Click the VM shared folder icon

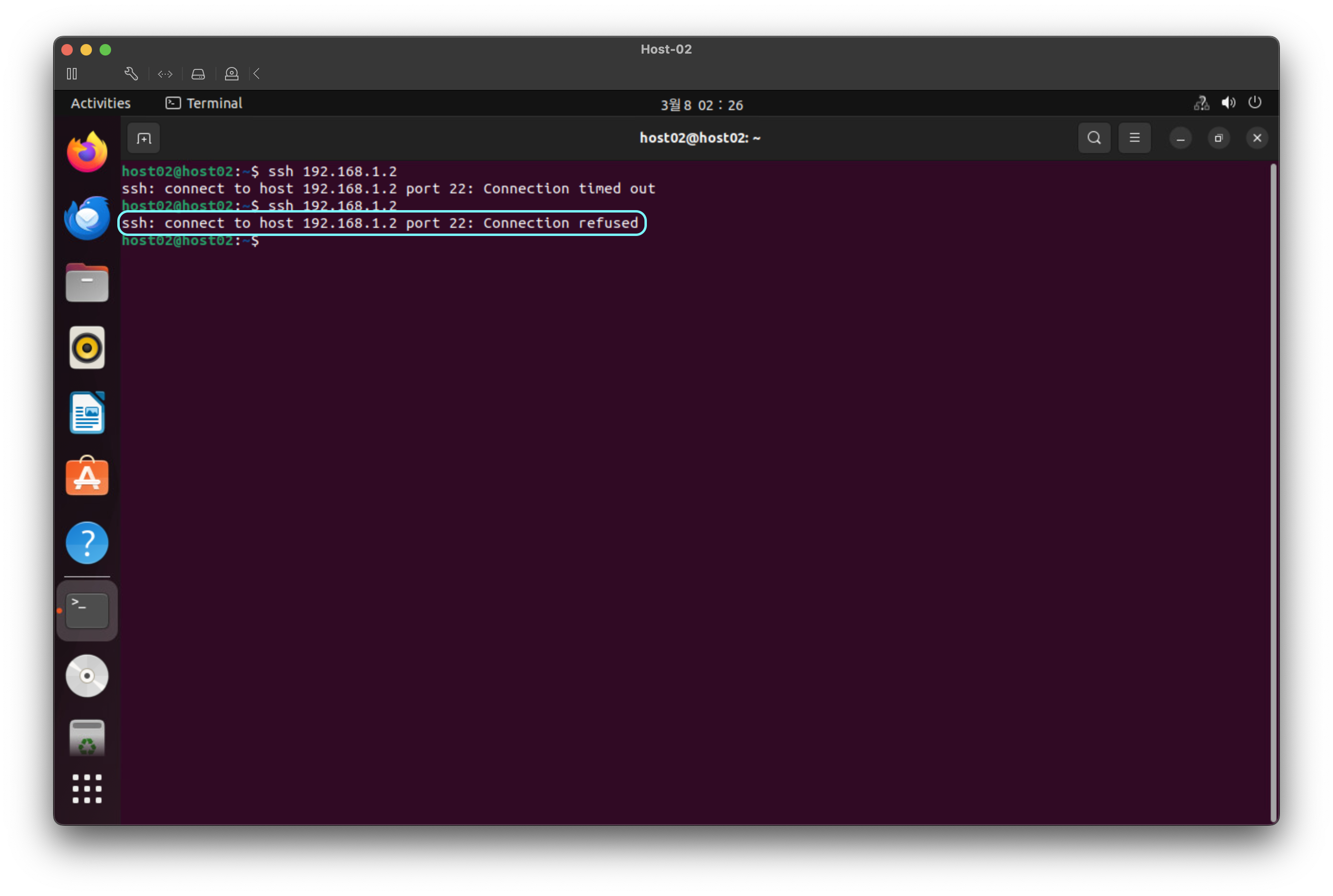pyautogui.click(x=231, y=74)
